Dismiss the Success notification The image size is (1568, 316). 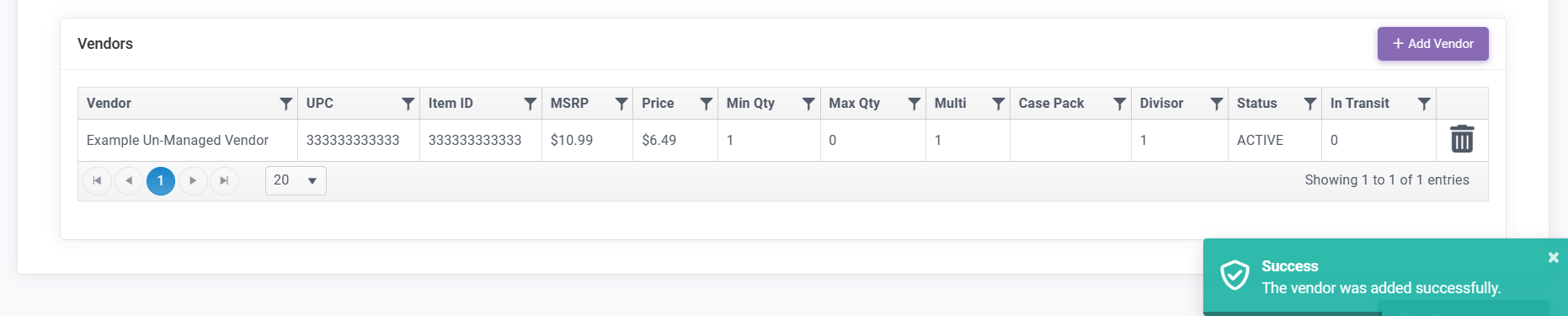(x=1554, y=257)
